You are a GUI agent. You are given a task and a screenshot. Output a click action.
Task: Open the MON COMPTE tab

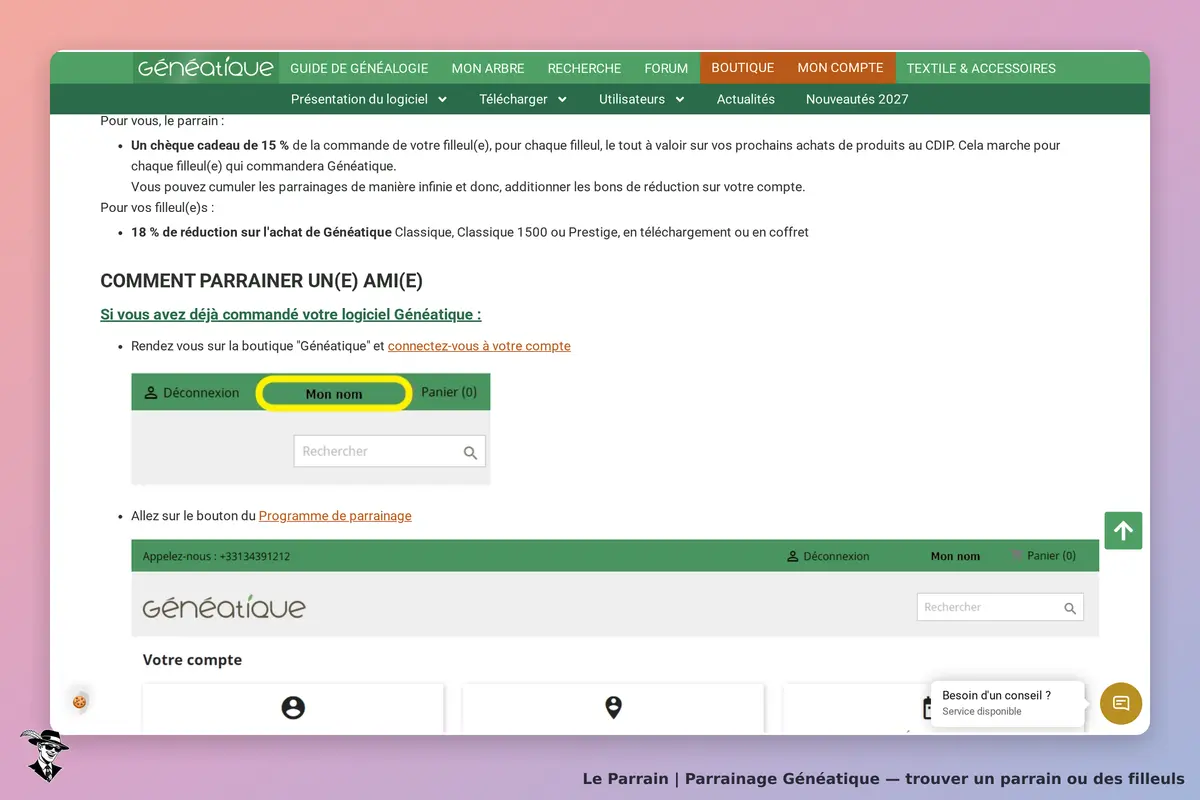pos(840,68)
